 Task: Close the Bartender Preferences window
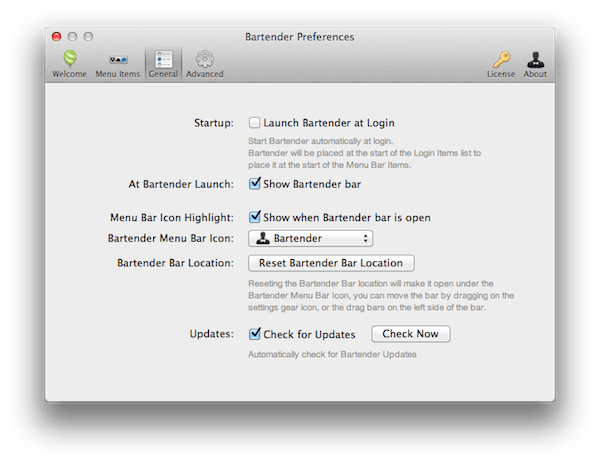pyautogui.click(x=57, y=36)
